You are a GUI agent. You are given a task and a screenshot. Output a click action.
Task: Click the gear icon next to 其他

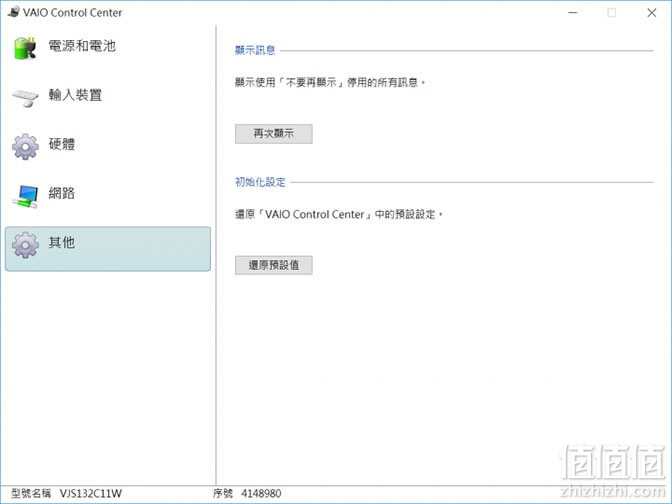(25, 245)
